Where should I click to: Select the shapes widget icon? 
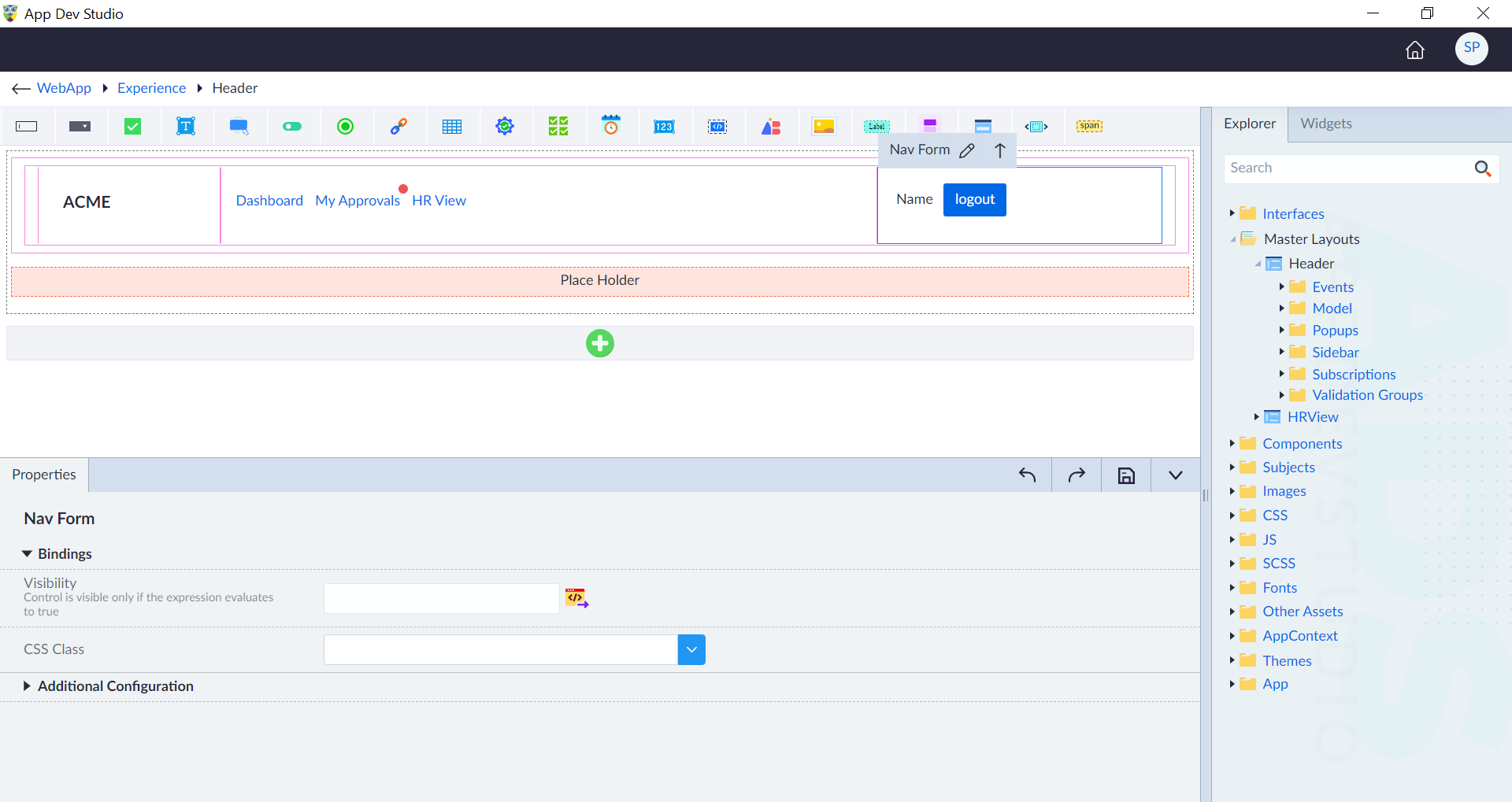pyautogui.click(x=771, y=126)
